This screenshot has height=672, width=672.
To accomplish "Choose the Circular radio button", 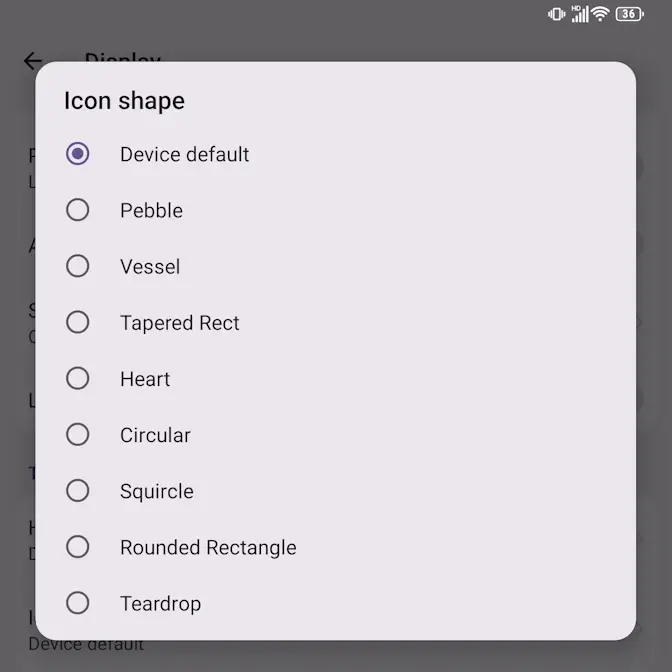I will tap(77, 434).
